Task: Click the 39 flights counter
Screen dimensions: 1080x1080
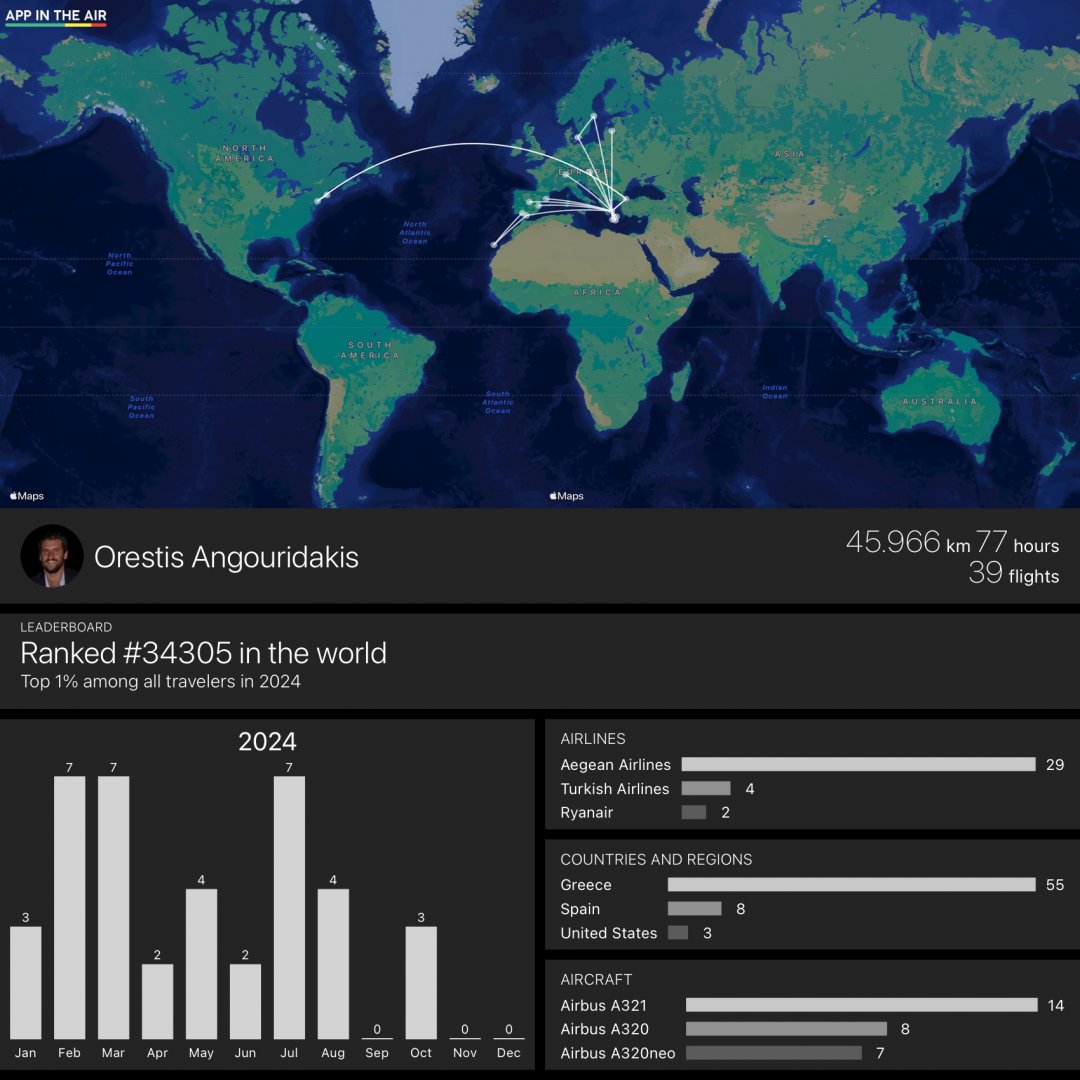Action: tap(1013, 573)
